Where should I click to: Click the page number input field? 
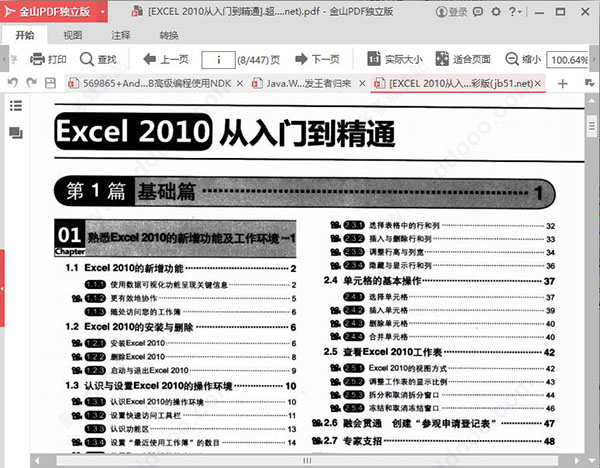coord(218,60)
